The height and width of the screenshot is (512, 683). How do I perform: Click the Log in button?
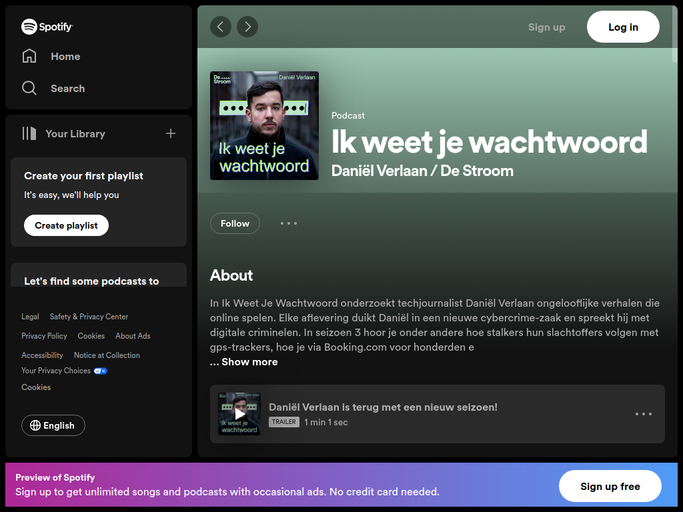[623, 27]
